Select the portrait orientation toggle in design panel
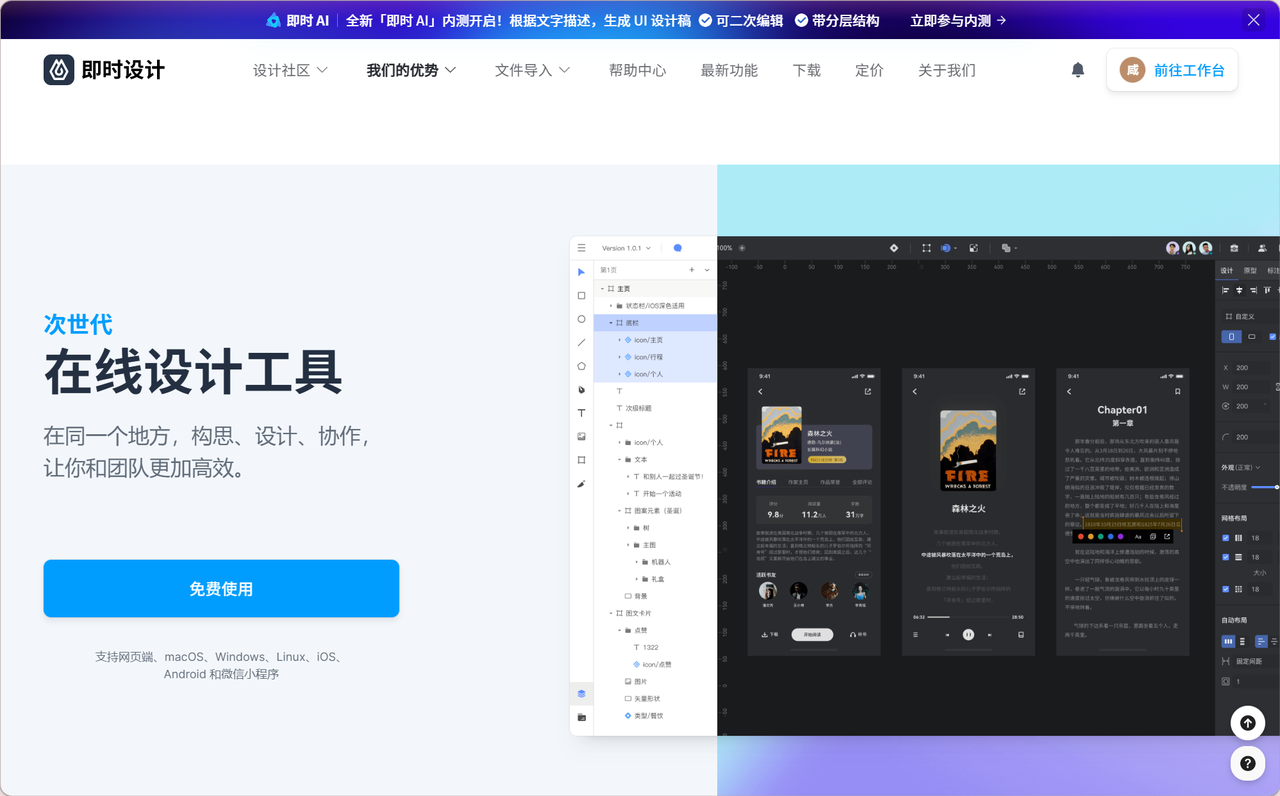Viewport: 1280px width, 796px height. (1232, 337)
